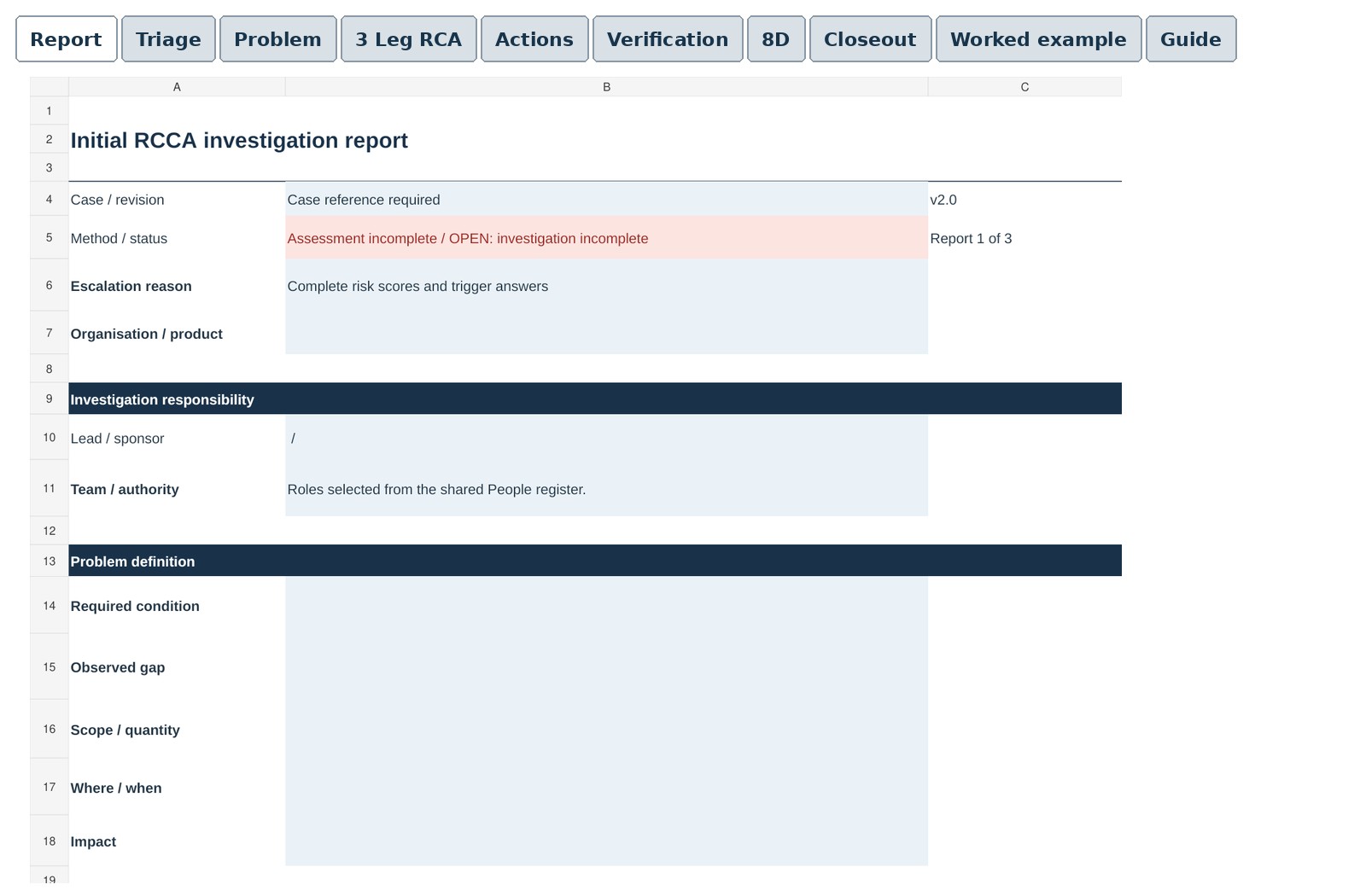Open the Closeout tab
This screenshot has height=896, width=1366.
point(870,39)
